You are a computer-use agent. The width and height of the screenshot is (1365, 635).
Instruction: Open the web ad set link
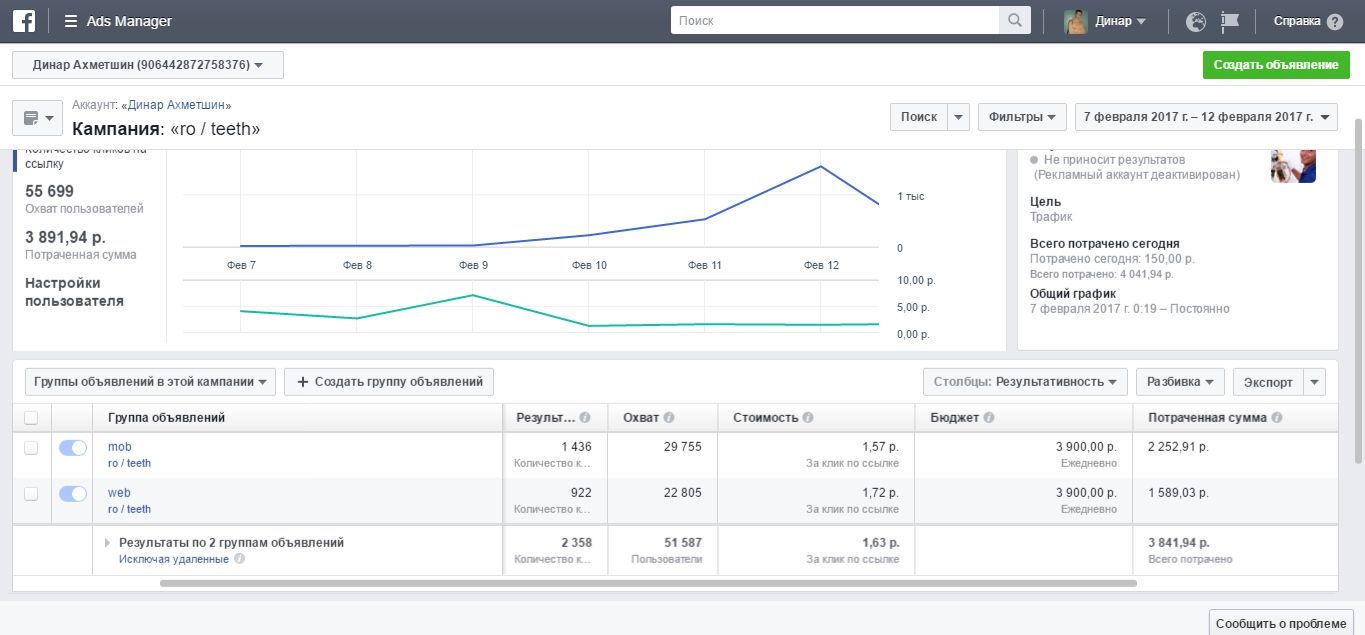click(119, 493)
